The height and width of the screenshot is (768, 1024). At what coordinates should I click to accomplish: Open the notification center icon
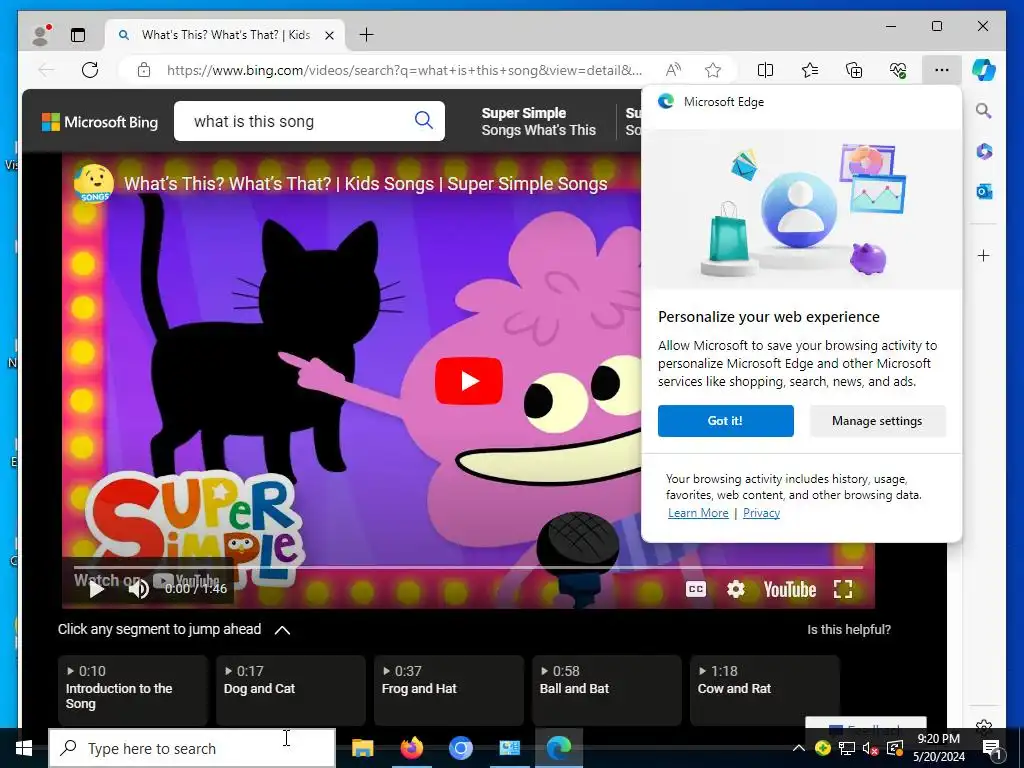(x=993, y=749)
